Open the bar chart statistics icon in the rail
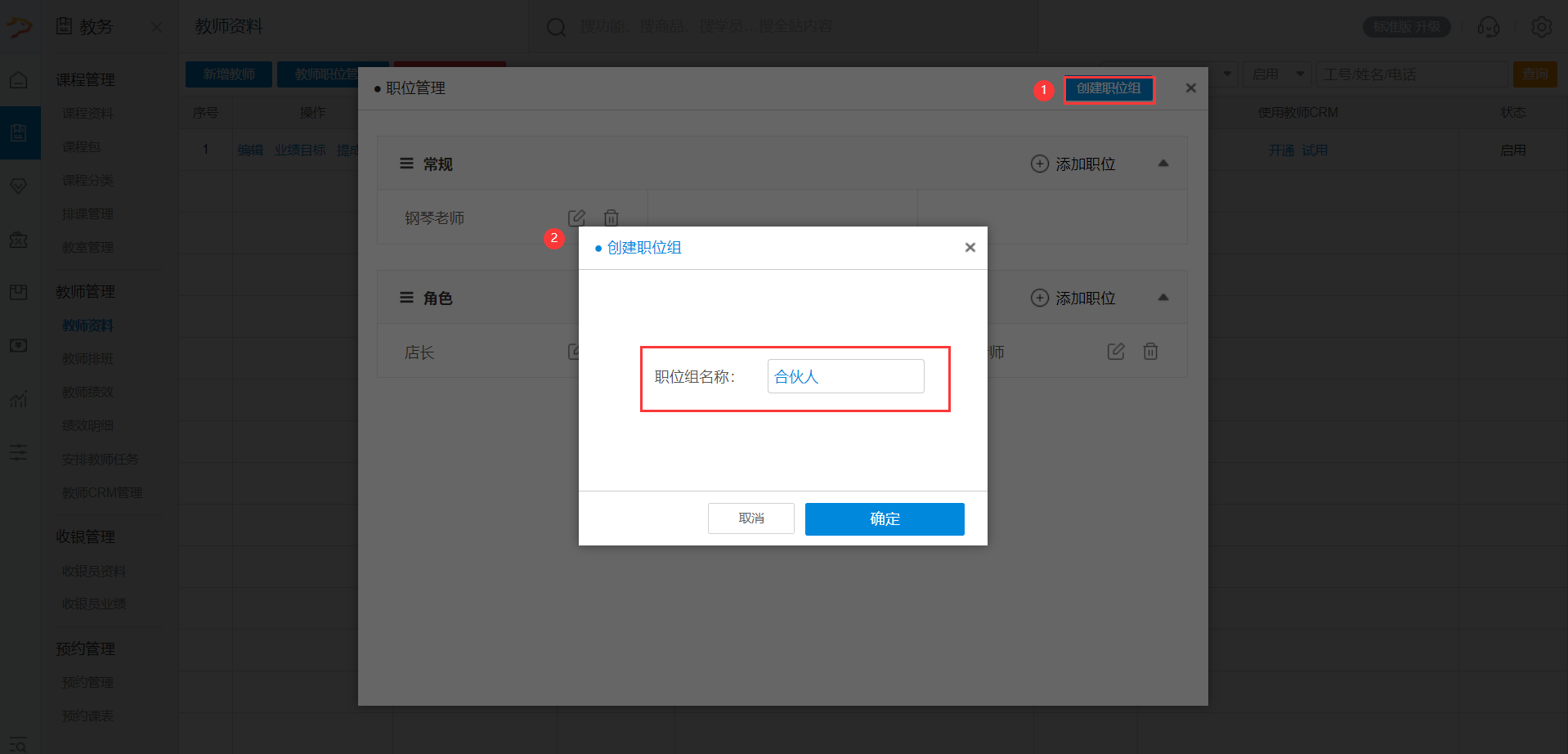This screenshot has width=1568, height=754. (19, 399)
